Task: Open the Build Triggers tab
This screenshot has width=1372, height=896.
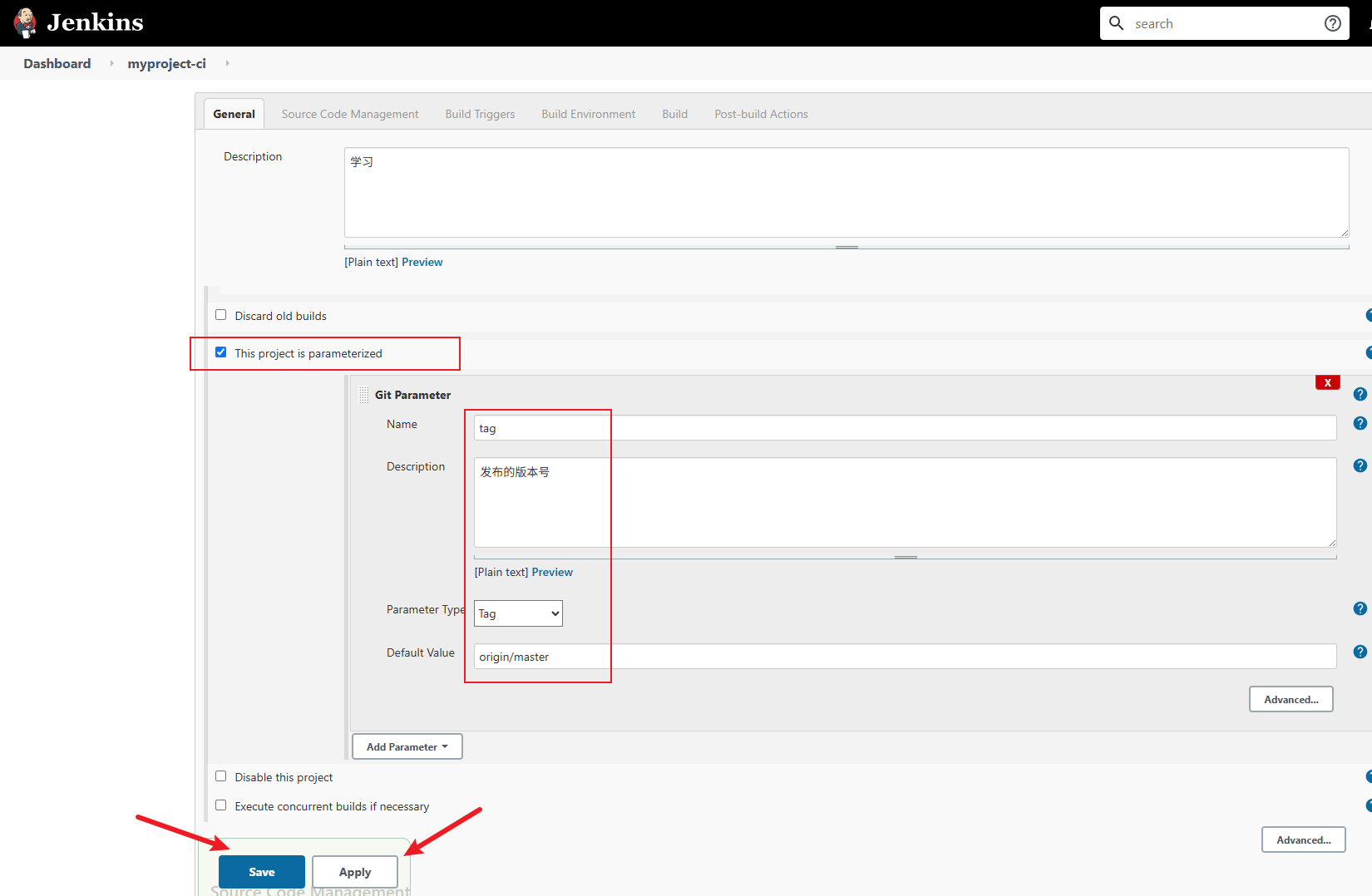Action: tap(480, 114)
